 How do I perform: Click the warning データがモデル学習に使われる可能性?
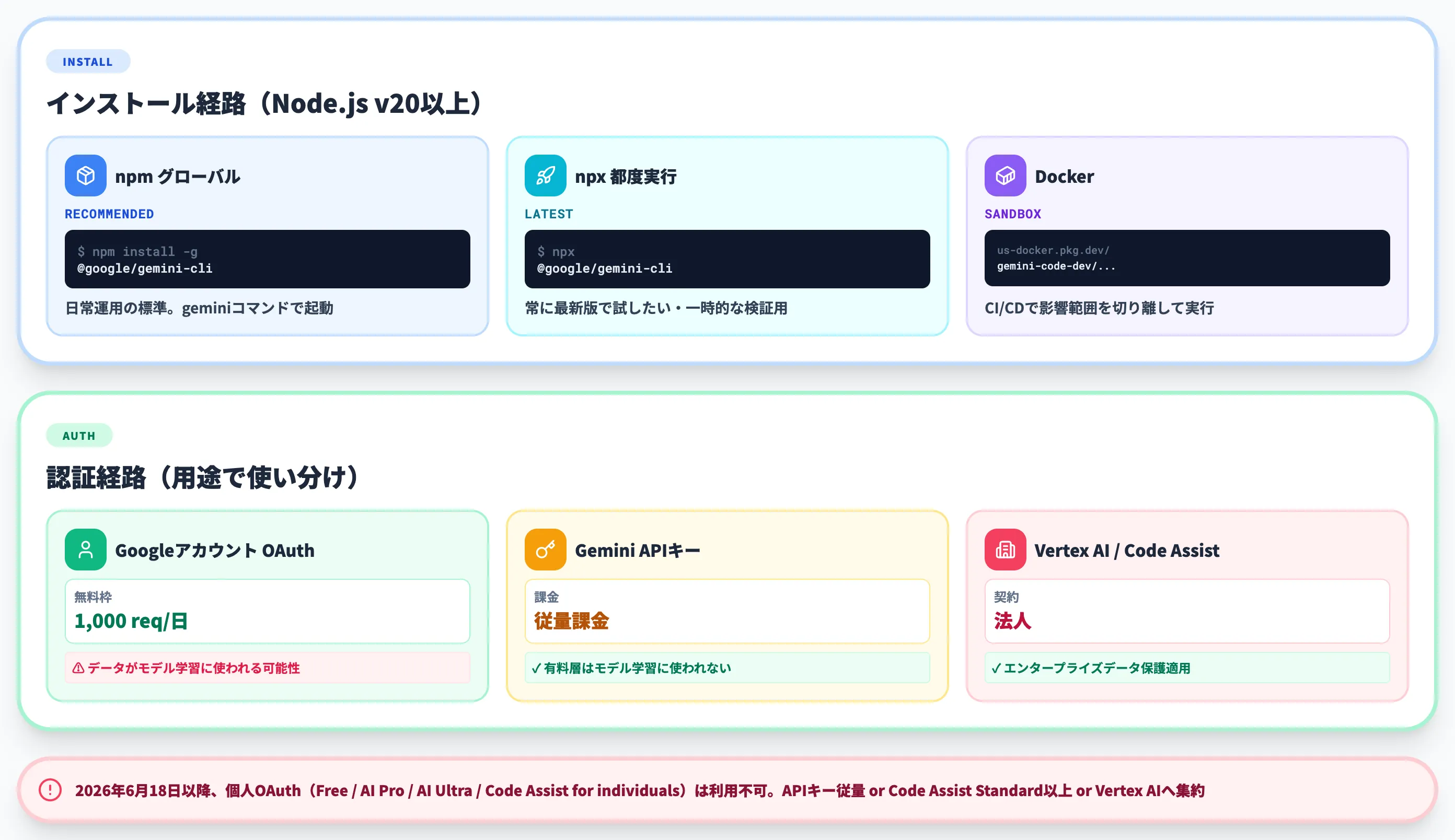(267, 668)
